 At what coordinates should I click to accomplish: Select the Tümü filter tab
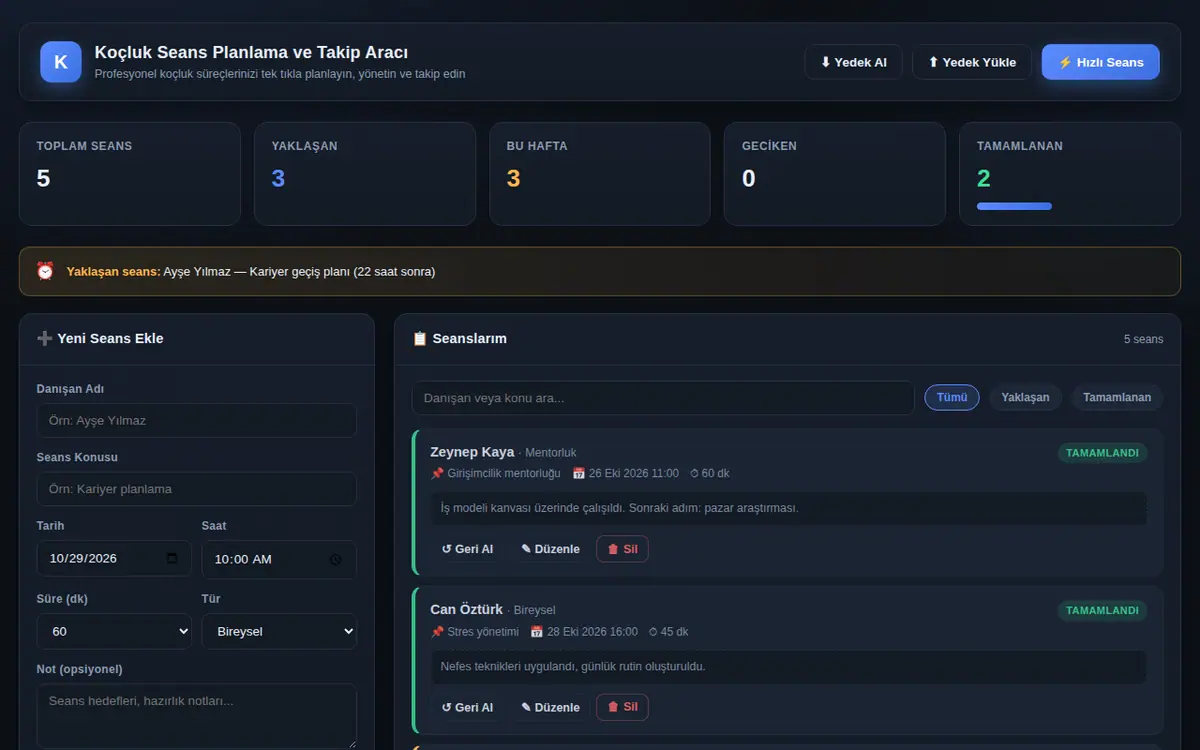[952, 397]
